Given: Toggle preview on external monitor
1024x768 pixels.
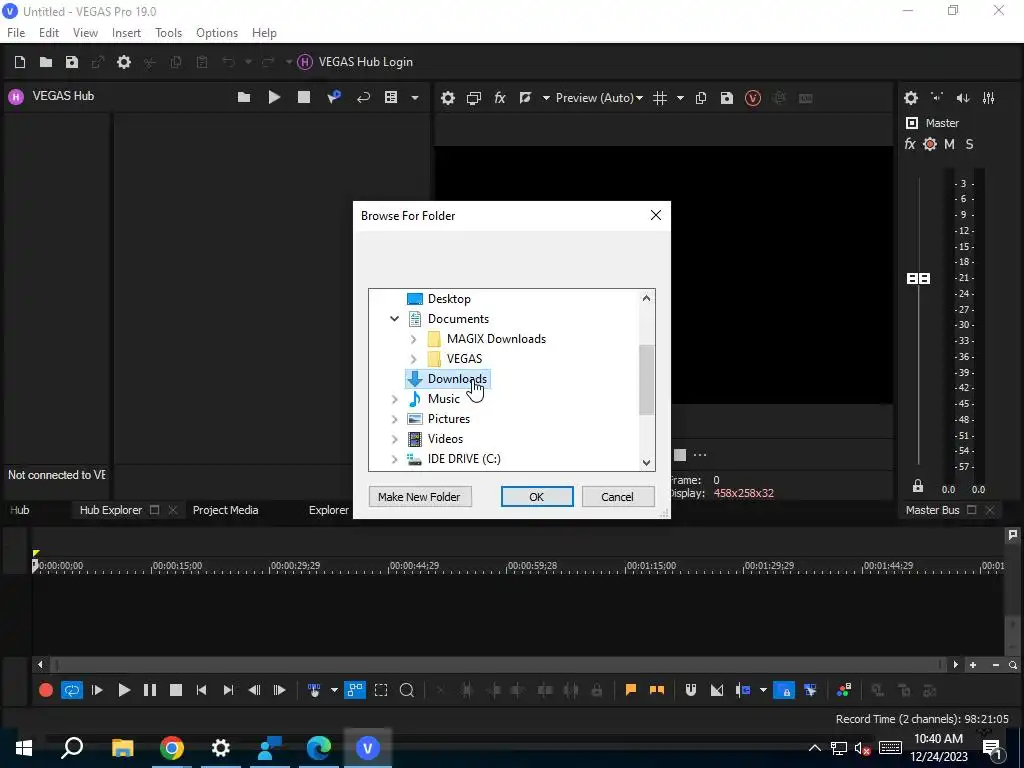Looking at the screenshot, I should click(473, 98).
